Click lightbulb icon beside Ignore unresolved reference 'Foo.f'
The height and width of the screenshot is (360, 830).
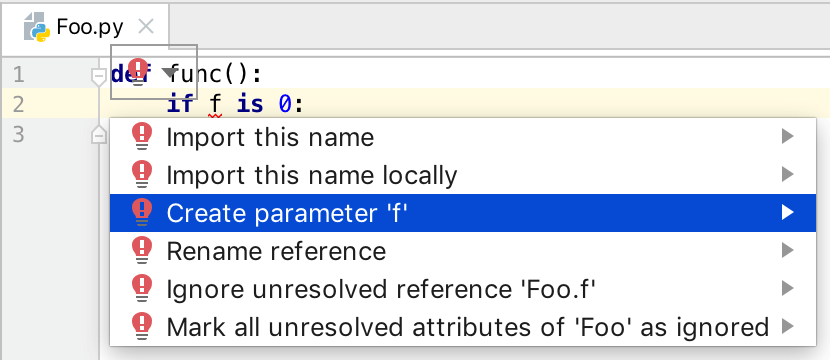(x=142, y=289)
